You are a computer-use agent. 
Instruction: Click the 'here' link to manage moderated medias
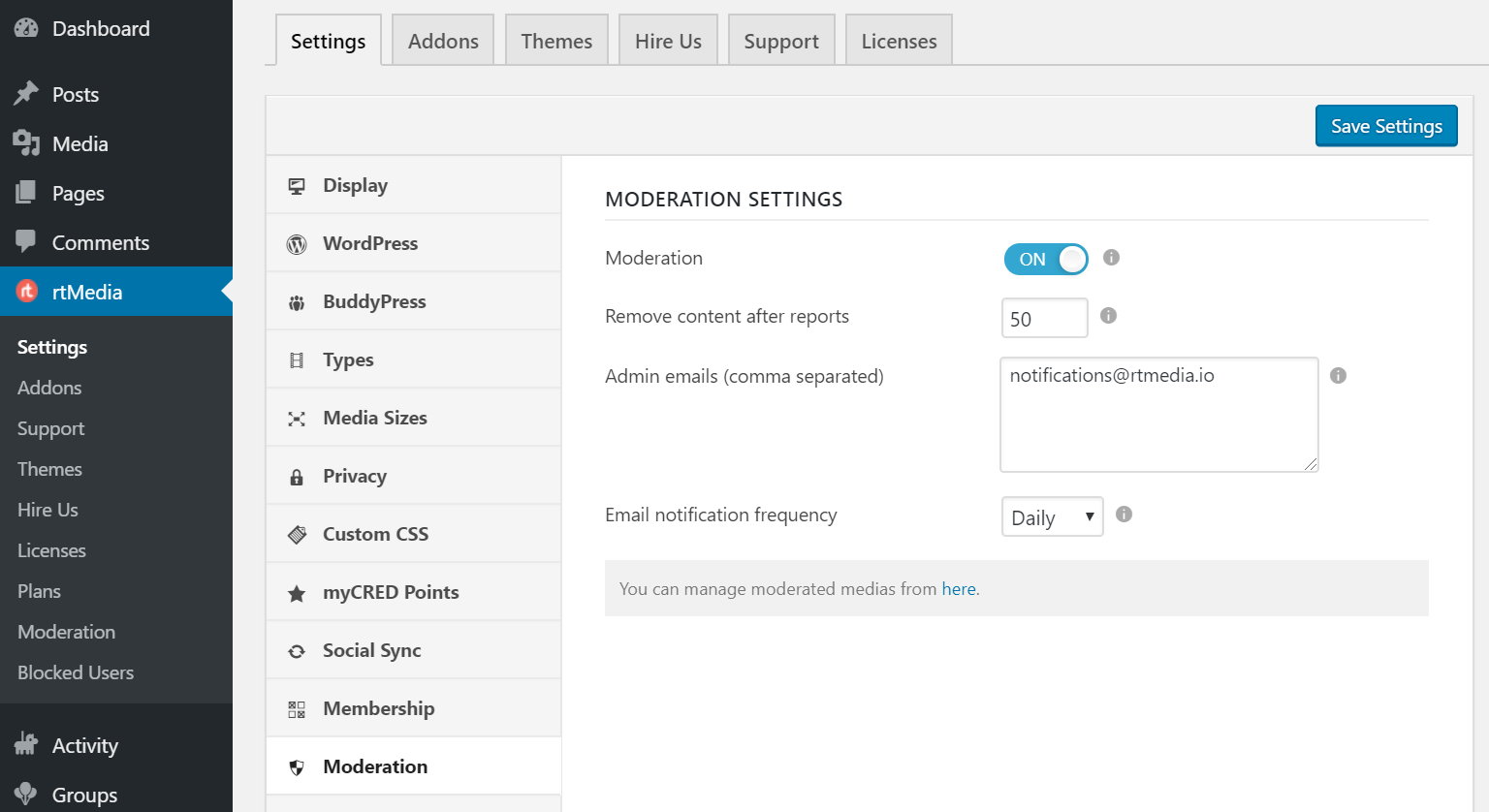pos(958,588)
